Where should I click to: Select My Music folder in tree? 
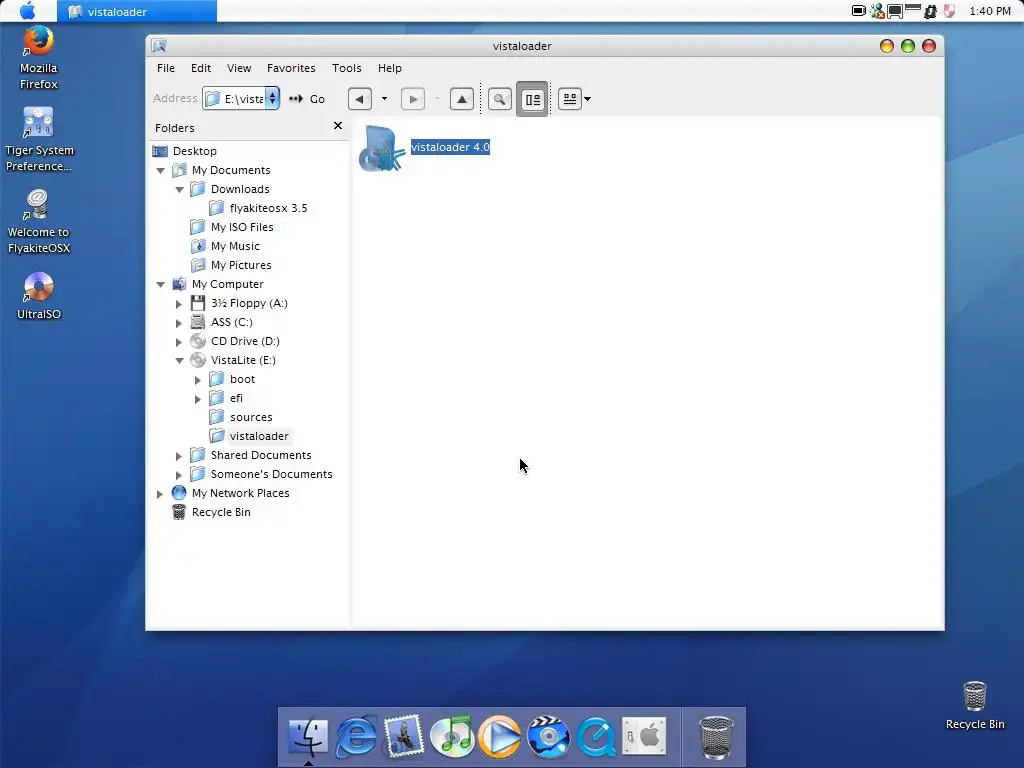point(235,246)
